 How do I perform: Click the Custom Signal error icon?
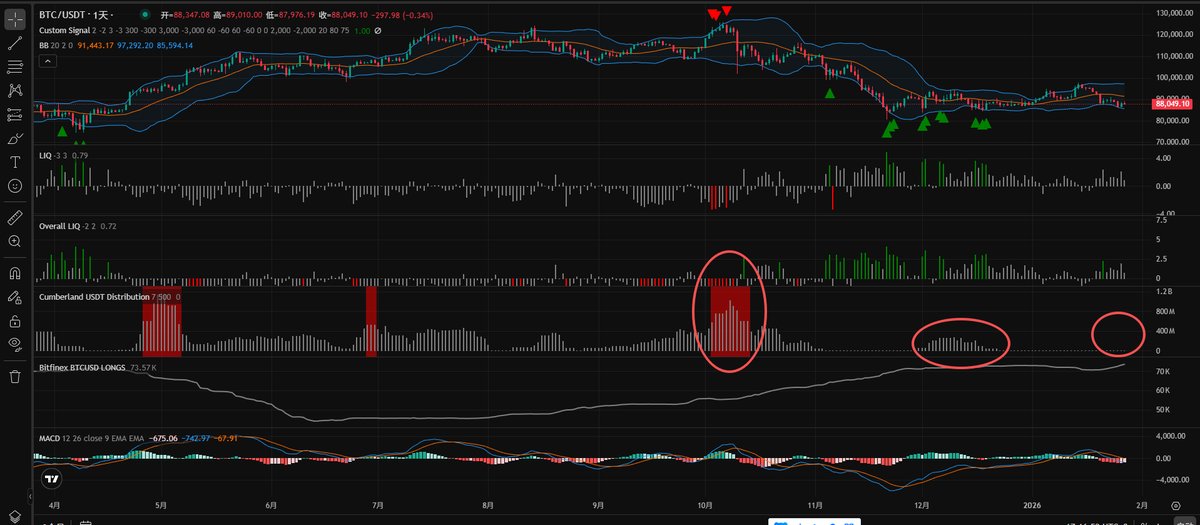(377, 31)
